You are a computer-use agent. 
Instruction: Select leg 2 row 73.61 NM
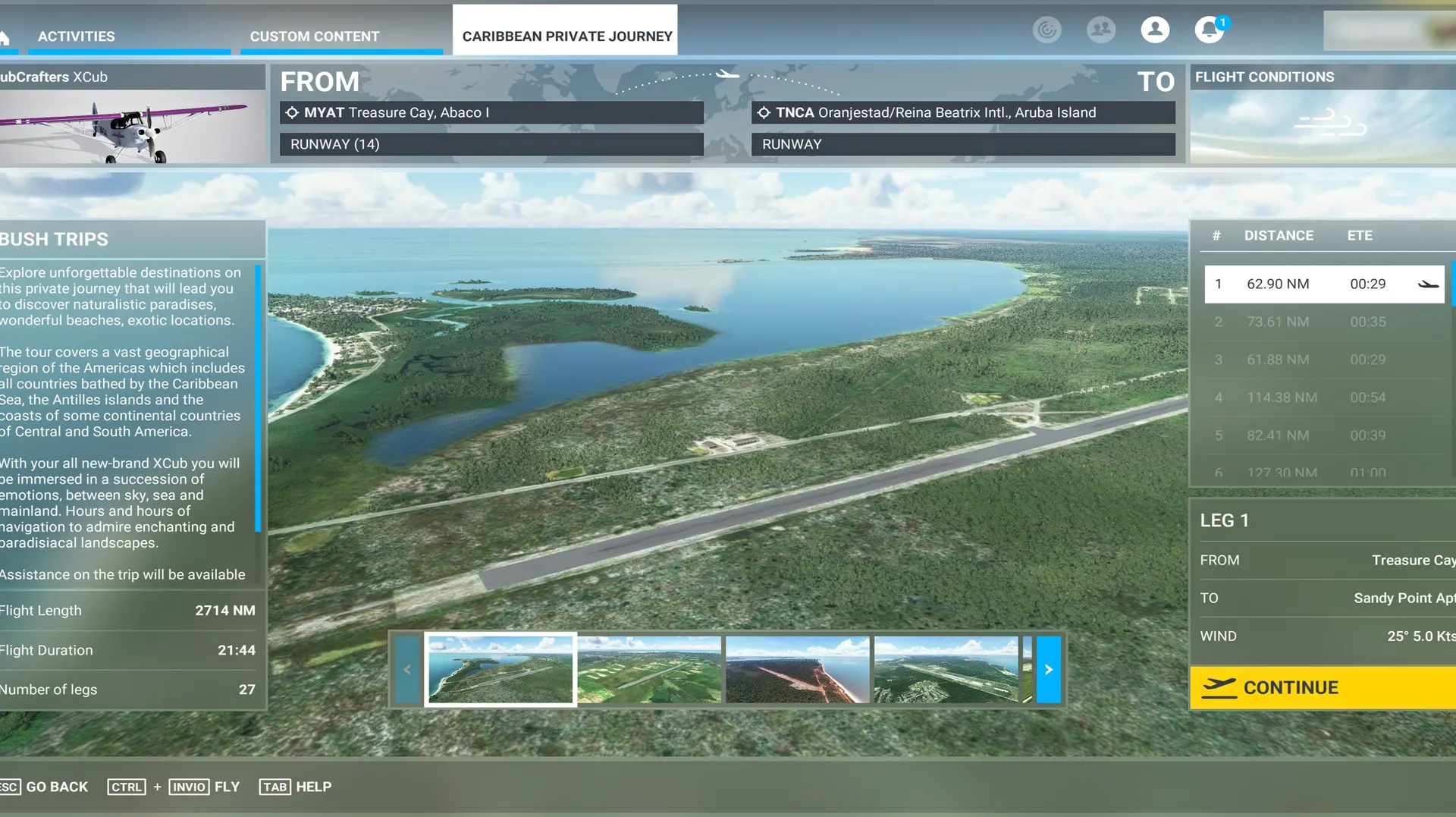pyautogui.click(x=1324, y=322)
